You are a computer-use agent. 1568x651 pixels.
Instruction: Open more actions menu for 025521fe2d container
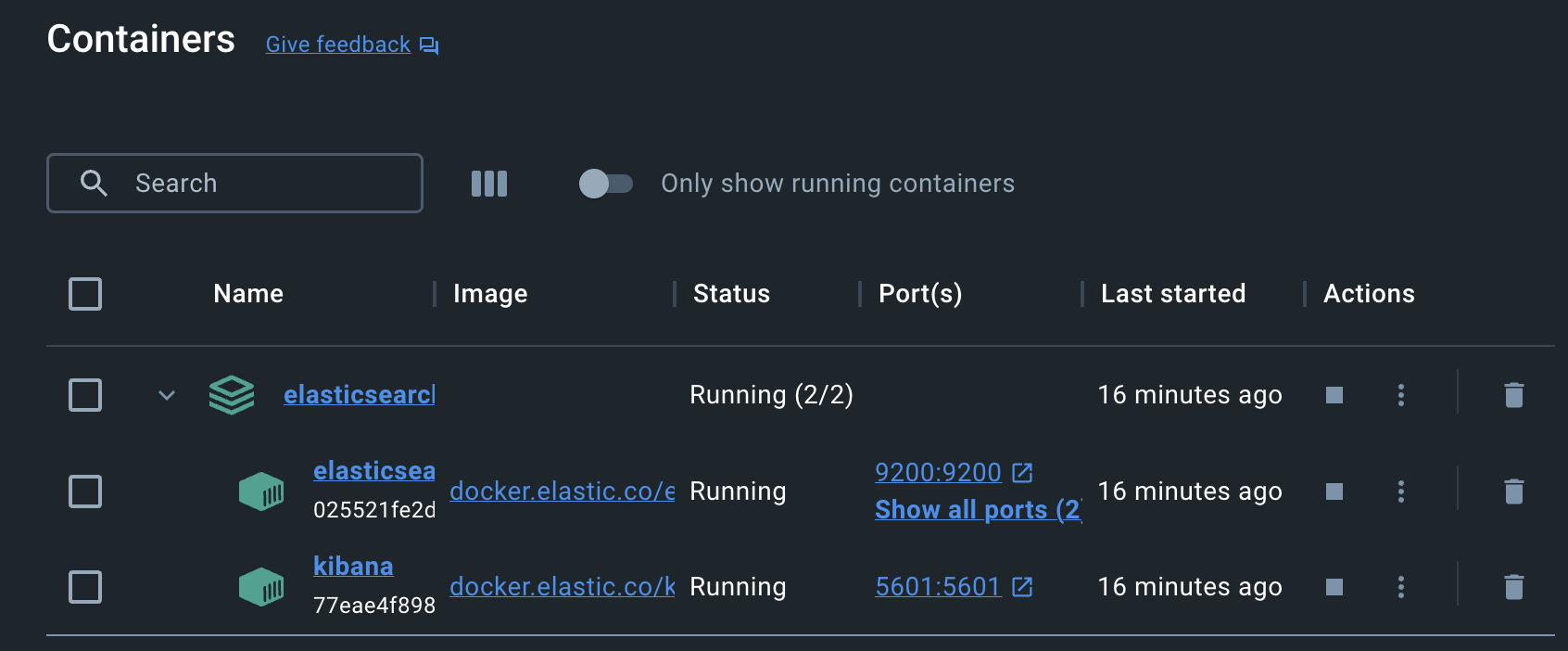[x=1401, y=491]
